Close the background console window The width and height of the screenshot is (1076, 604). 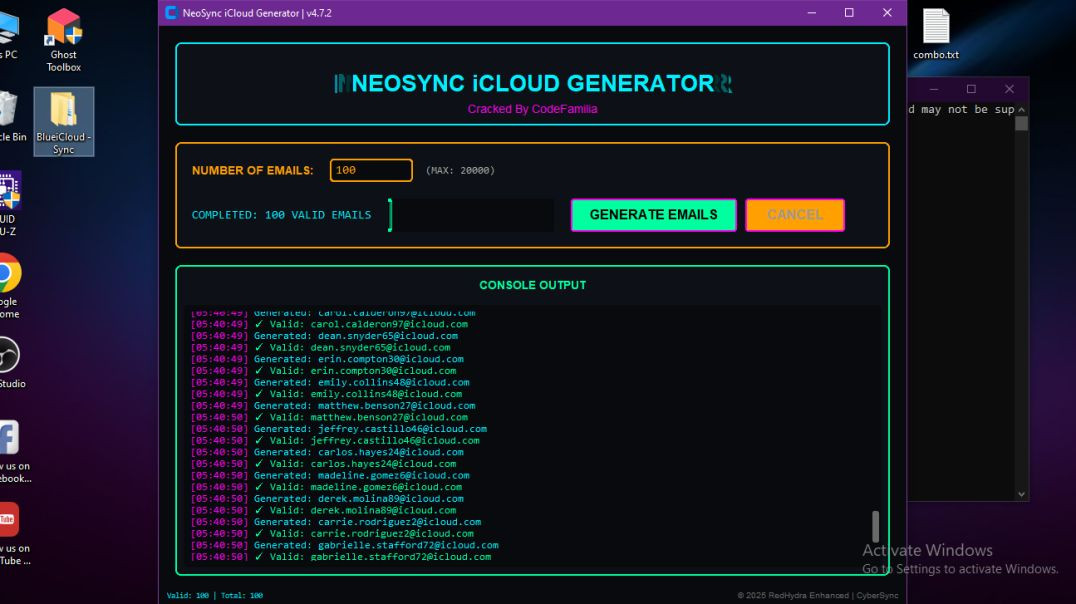tap(1009, 89)
